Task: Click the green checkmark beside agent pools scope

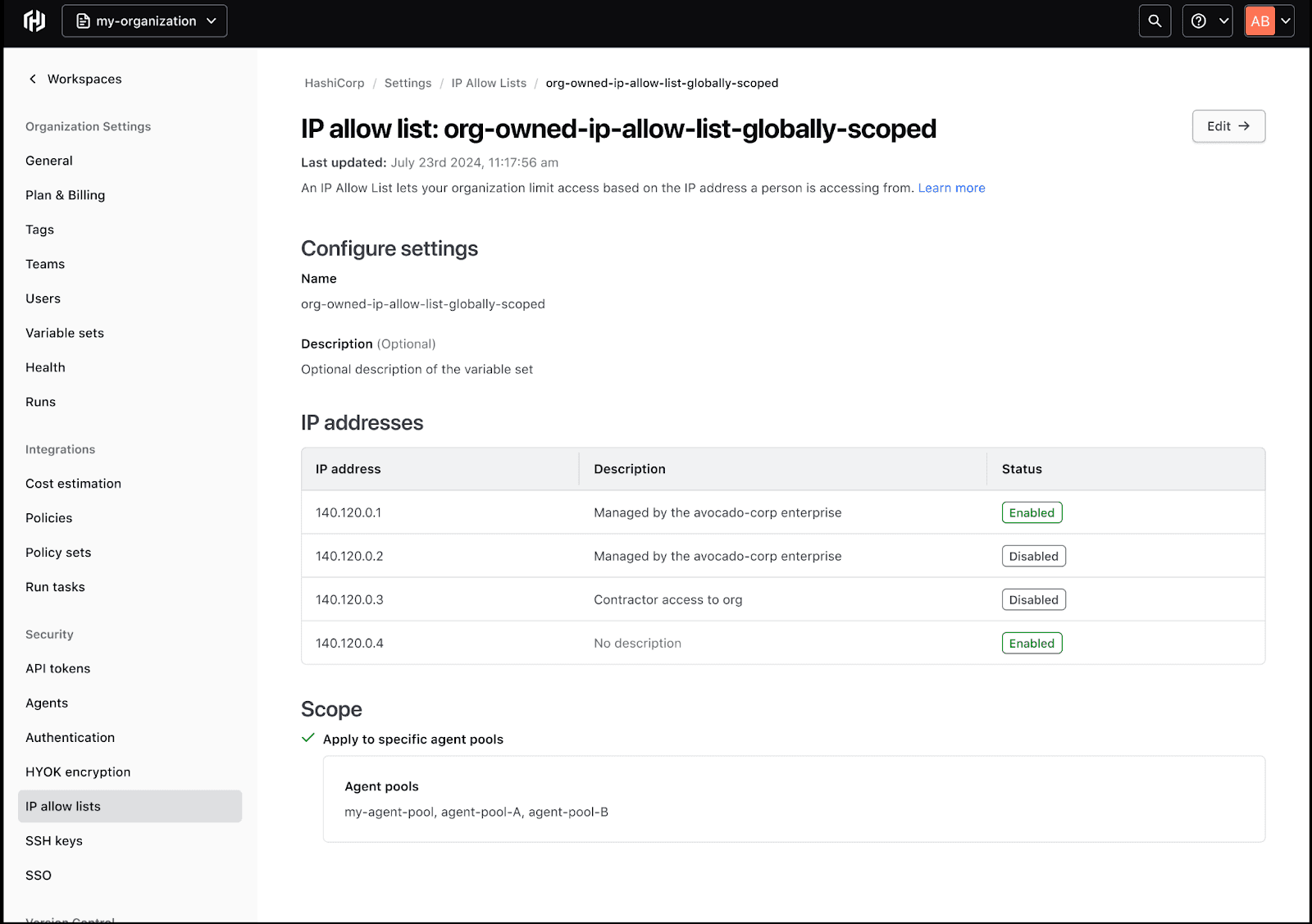Action: coord(307,738)
